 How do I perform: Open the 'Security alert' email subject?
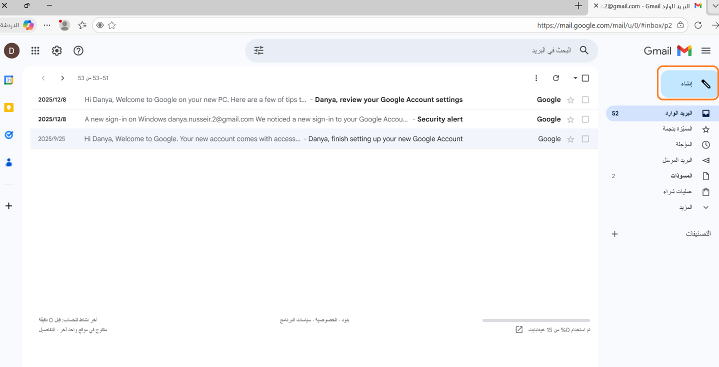click(x=440, y=119)
